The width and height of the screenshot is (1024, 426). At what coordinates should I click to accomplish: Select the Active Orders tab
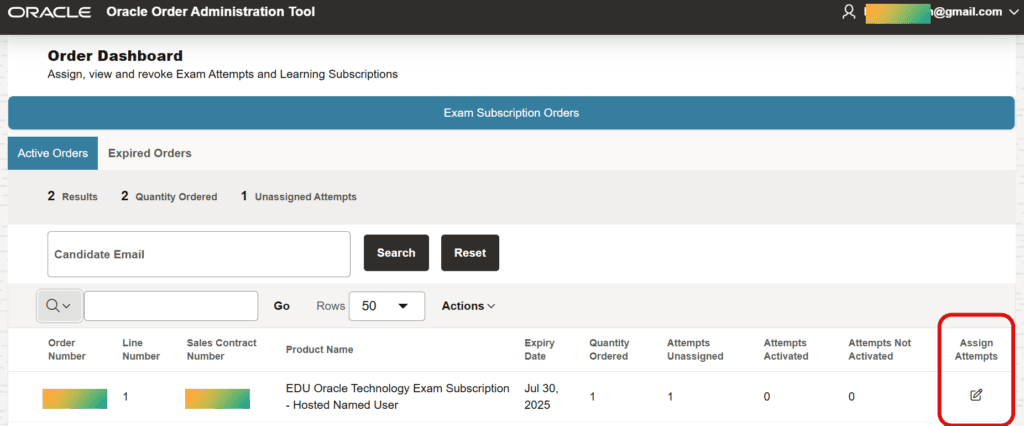(x=53, y=153)
